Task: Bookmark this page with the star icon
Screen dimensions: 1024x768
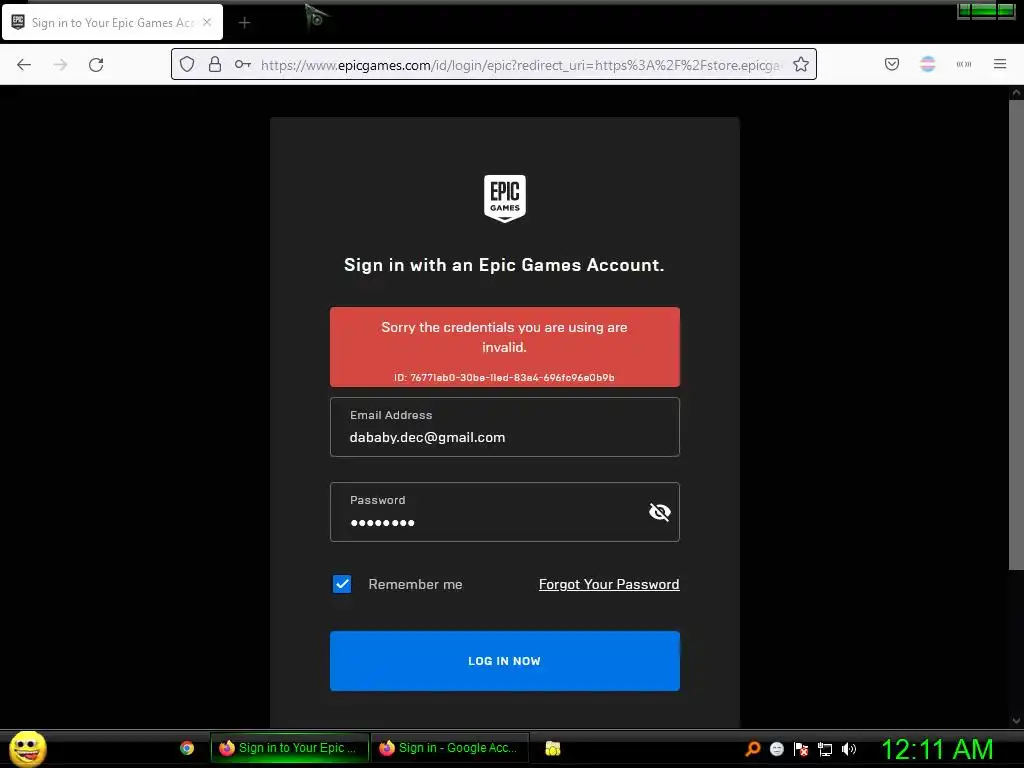Action: (x=801, y=64)
